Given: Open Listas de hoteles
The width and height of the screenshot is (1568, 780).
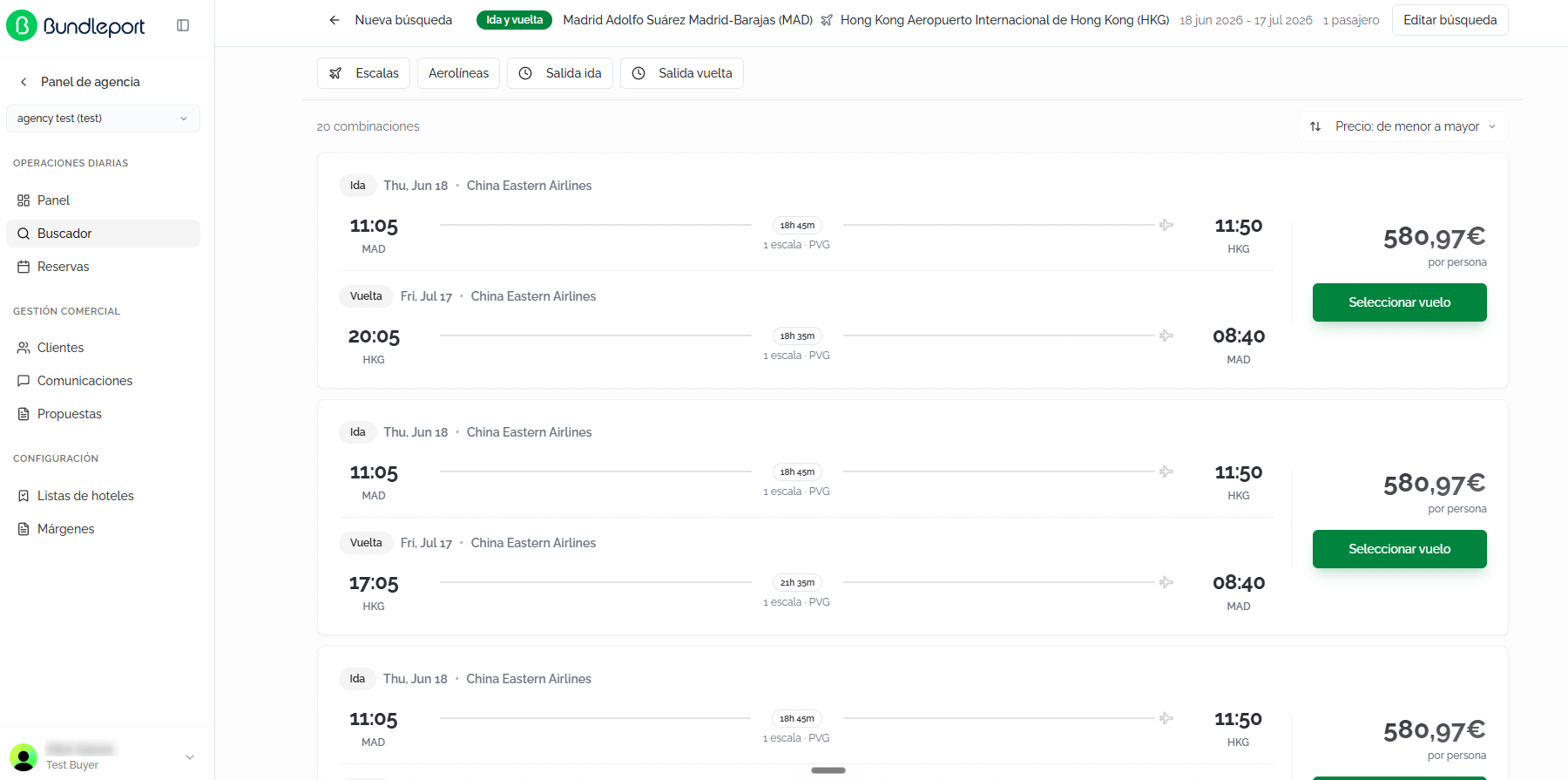Looking at the screenshot, I should (103, 496).
